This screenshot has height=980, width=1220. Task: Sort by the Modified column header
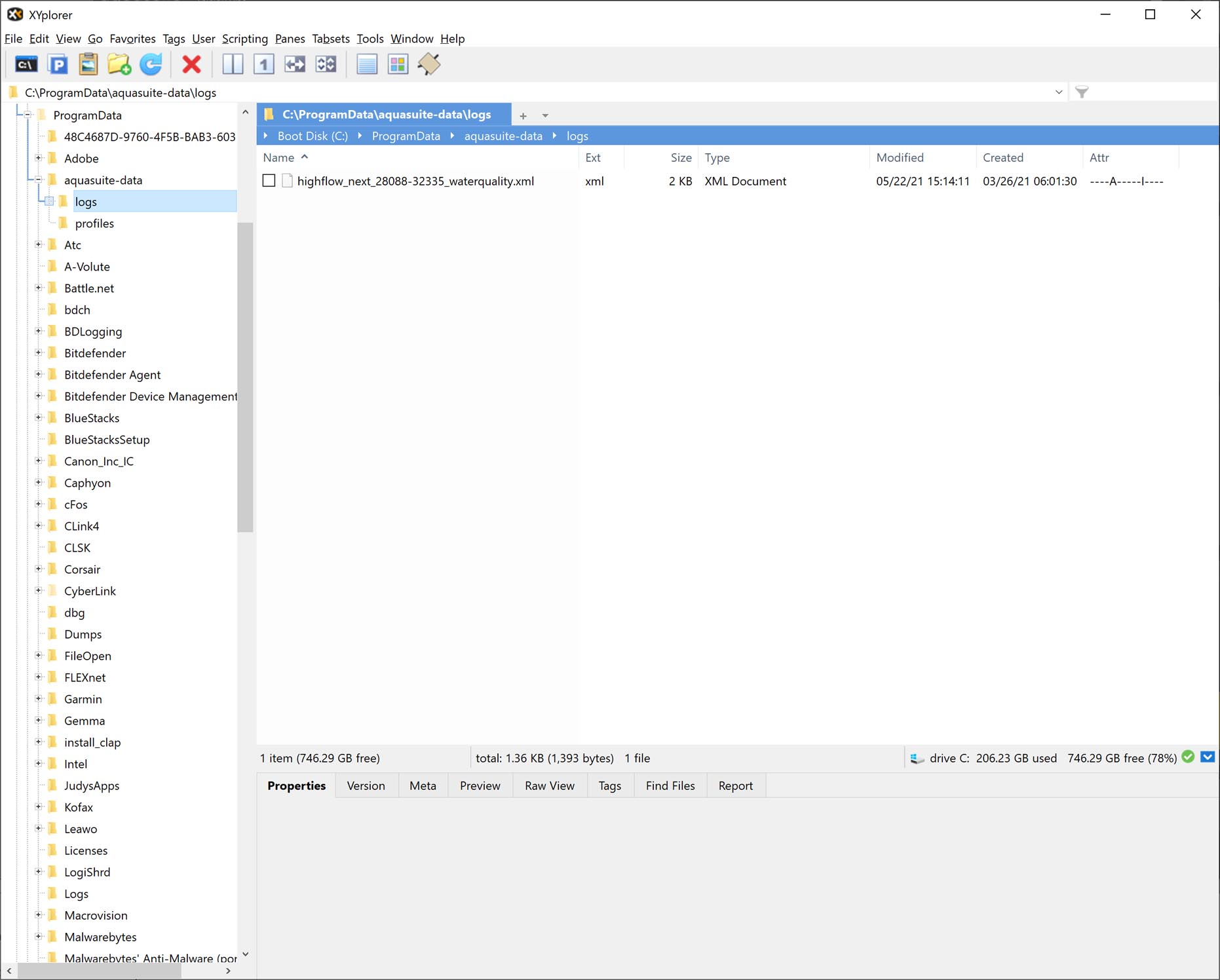pyautogui.click(x=923, y=157)
